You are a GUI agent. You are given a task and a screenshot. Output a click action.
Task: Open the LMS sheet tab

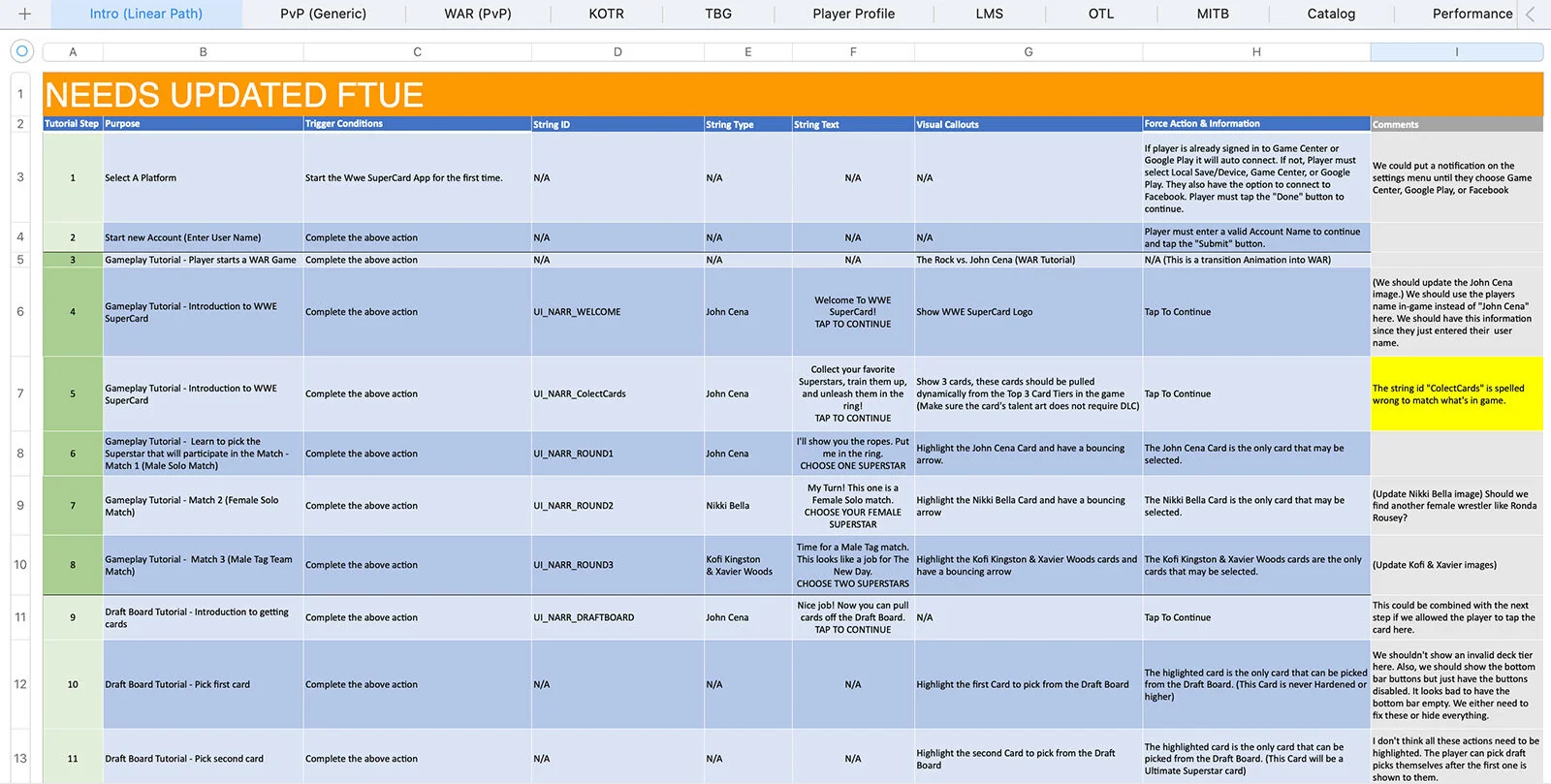pos(989,14)
